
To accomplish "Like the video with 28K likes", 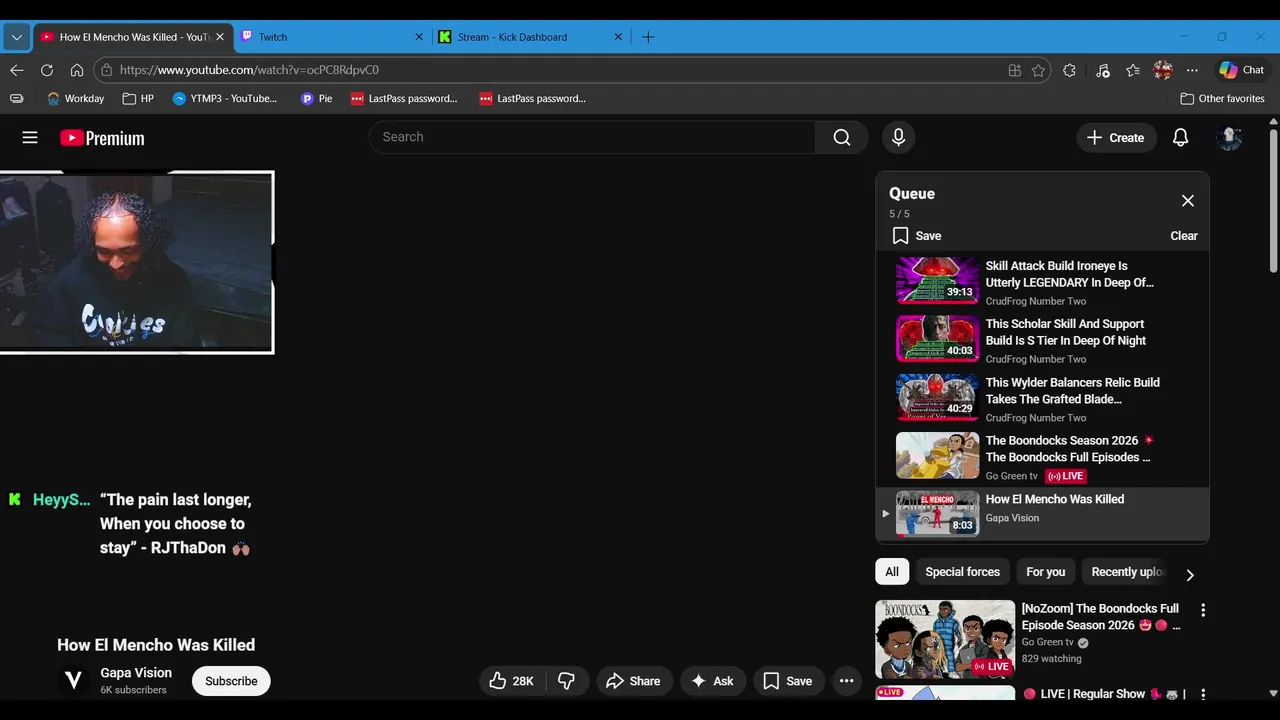I will pyautogui.click(x=512, y=681).
